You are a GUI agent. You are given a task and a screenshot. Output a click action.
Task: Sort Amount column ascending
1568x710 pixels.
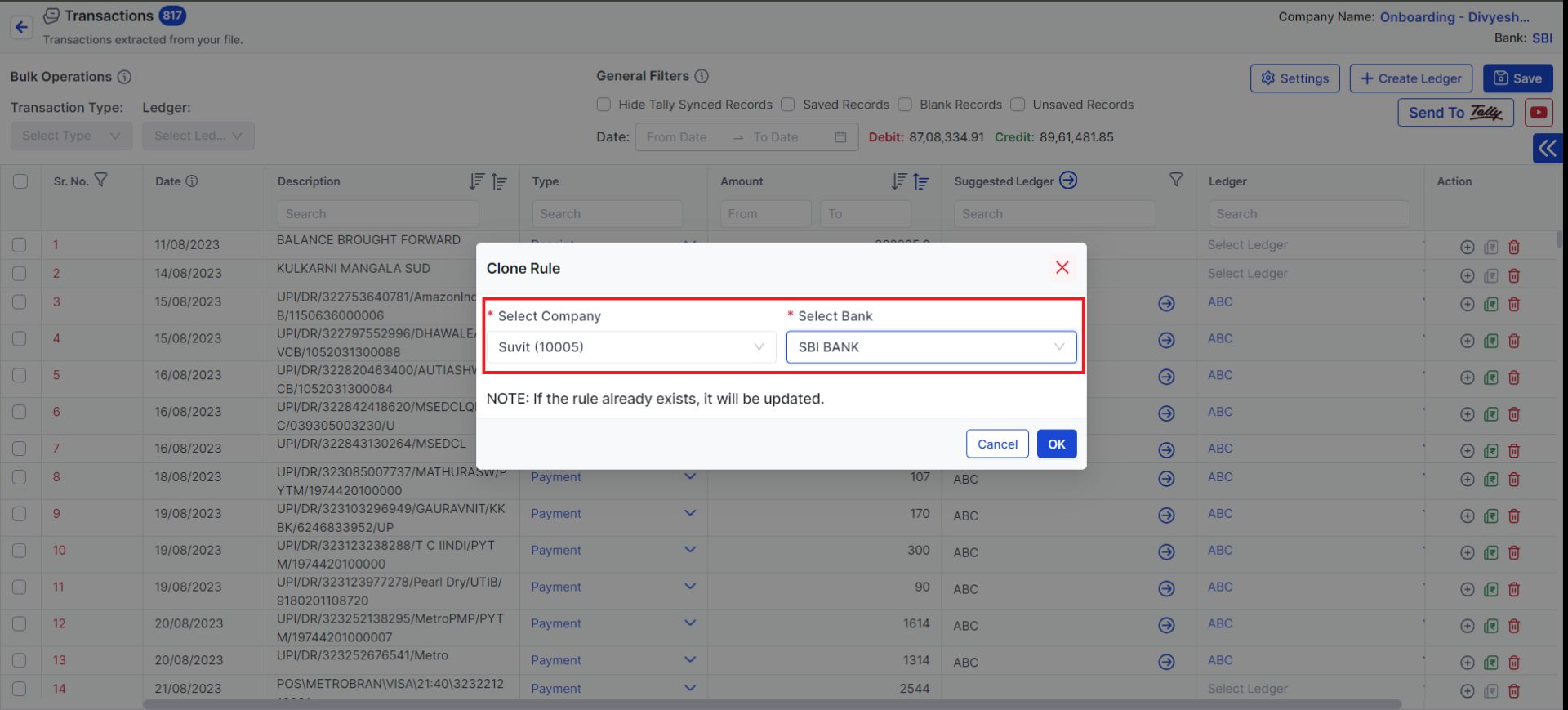click(920, 181)
